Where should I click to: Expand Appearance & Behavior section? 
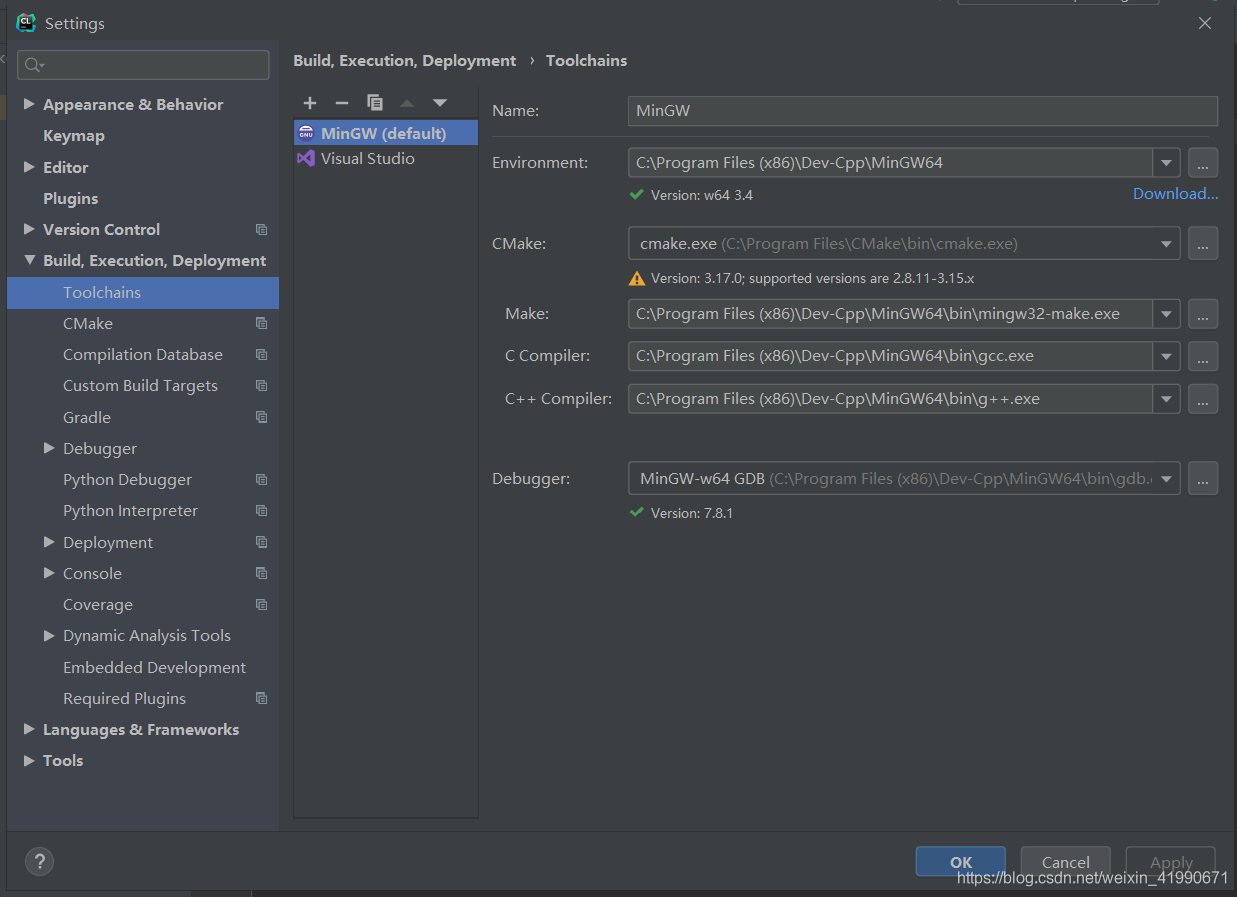coord(29,104)
